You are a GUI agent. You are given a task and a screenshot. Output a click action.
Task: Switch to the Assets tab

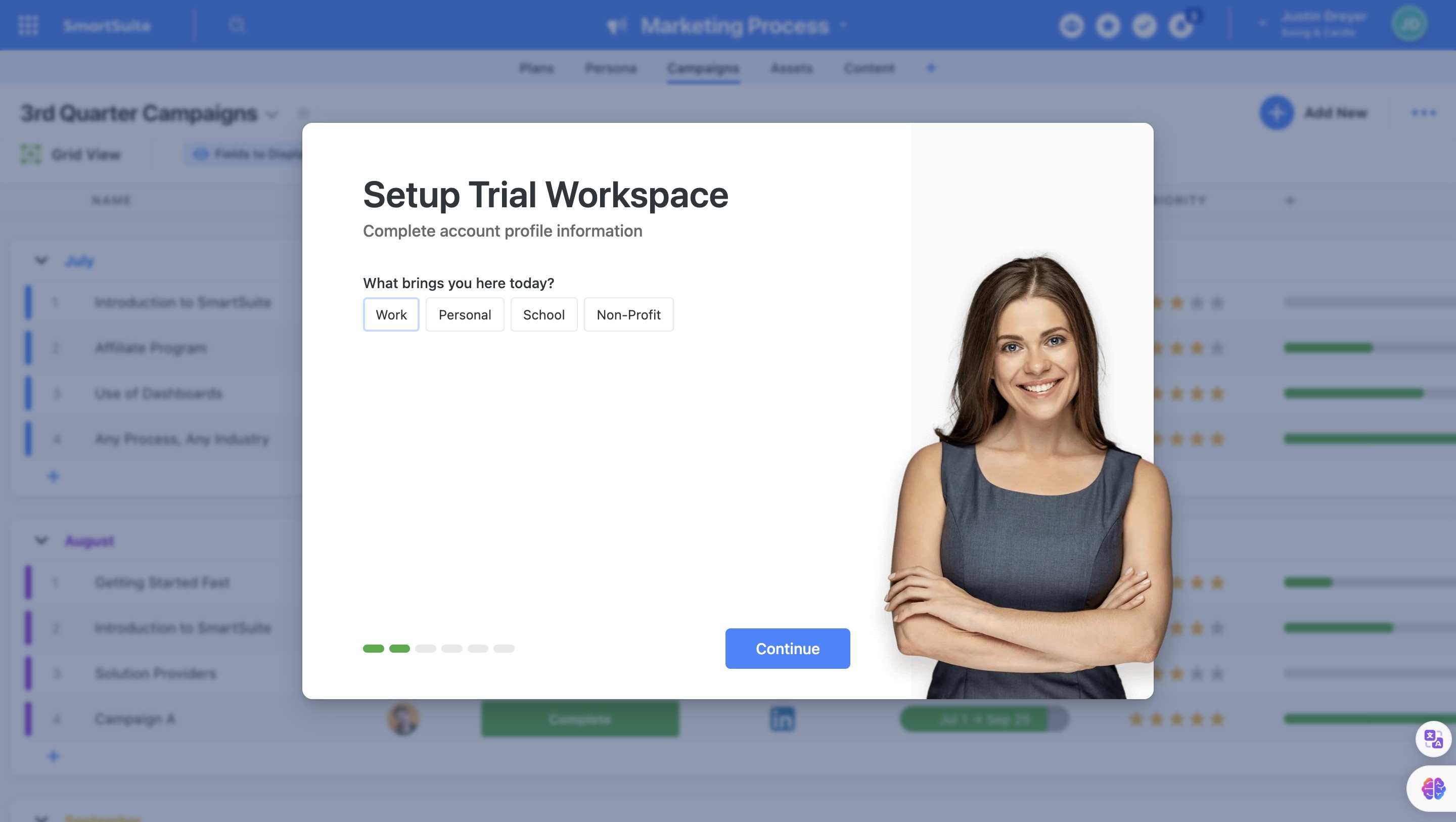pyautogui.click(x=791, y=68)
